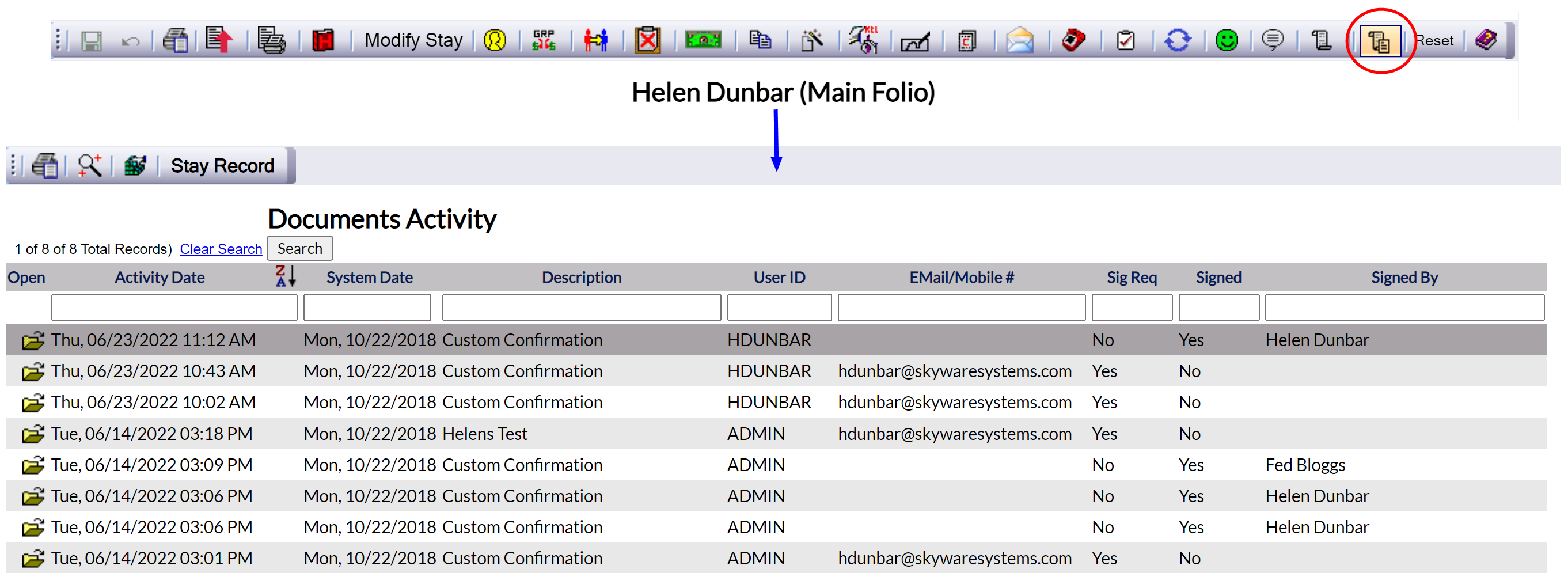The image size is (1568, 588).
Task: Open the document dated 06/14/2022 03:01 PM
Action: [33, 558]
